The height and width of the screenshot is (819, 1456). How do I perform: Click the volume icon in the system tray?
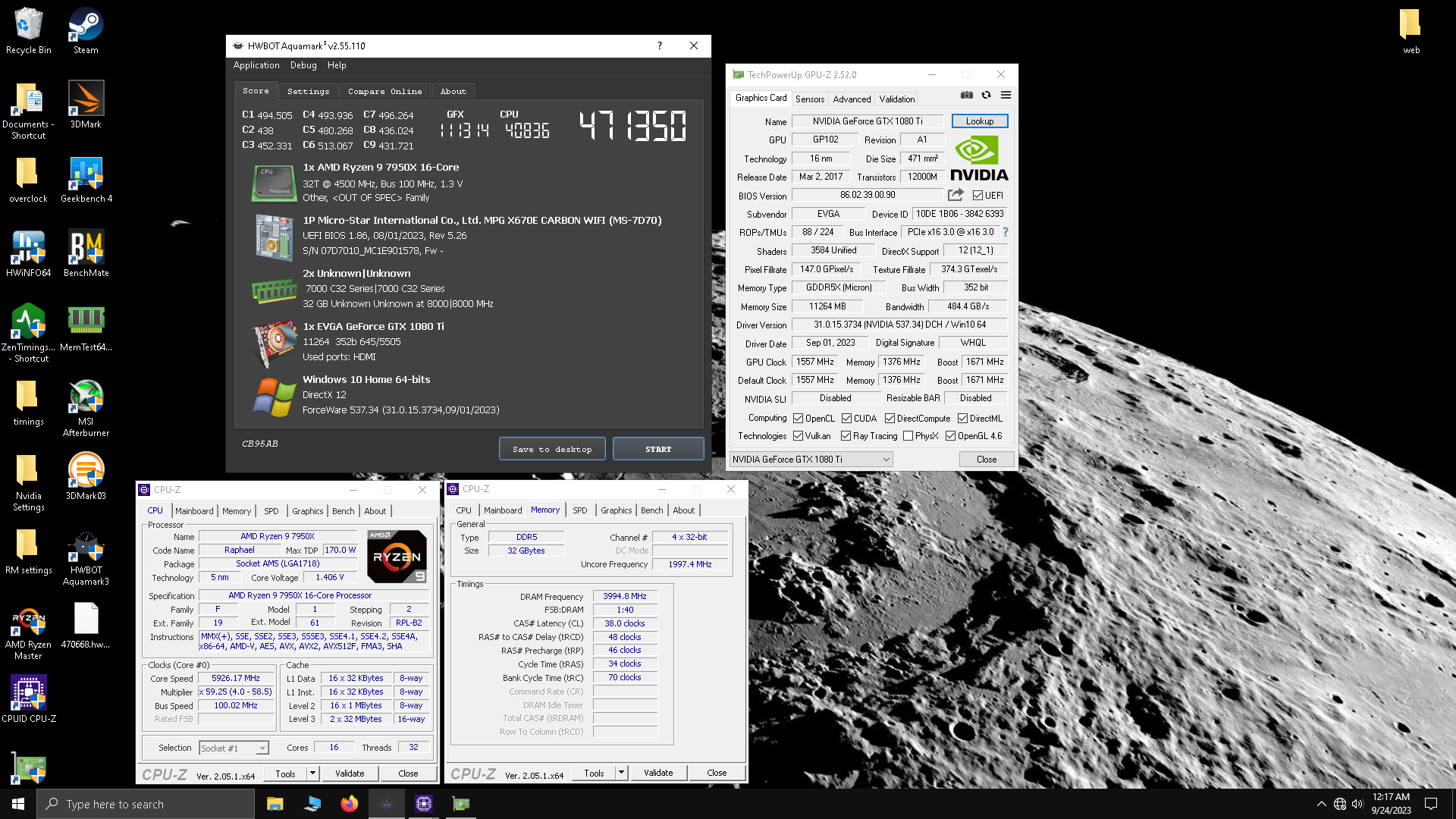click(x=1357, y=804)
